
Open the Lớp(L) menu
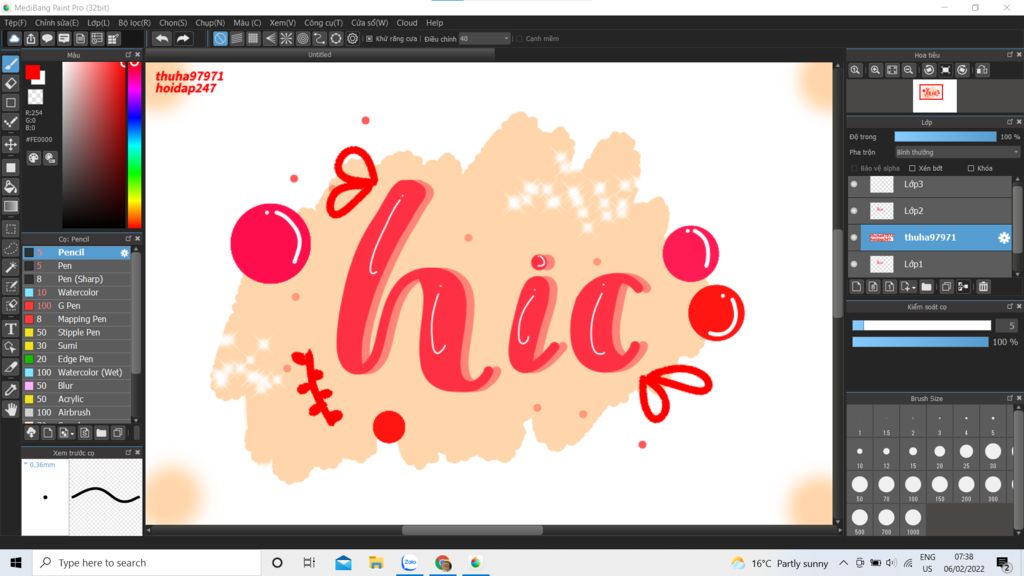[x=99, y=23]
